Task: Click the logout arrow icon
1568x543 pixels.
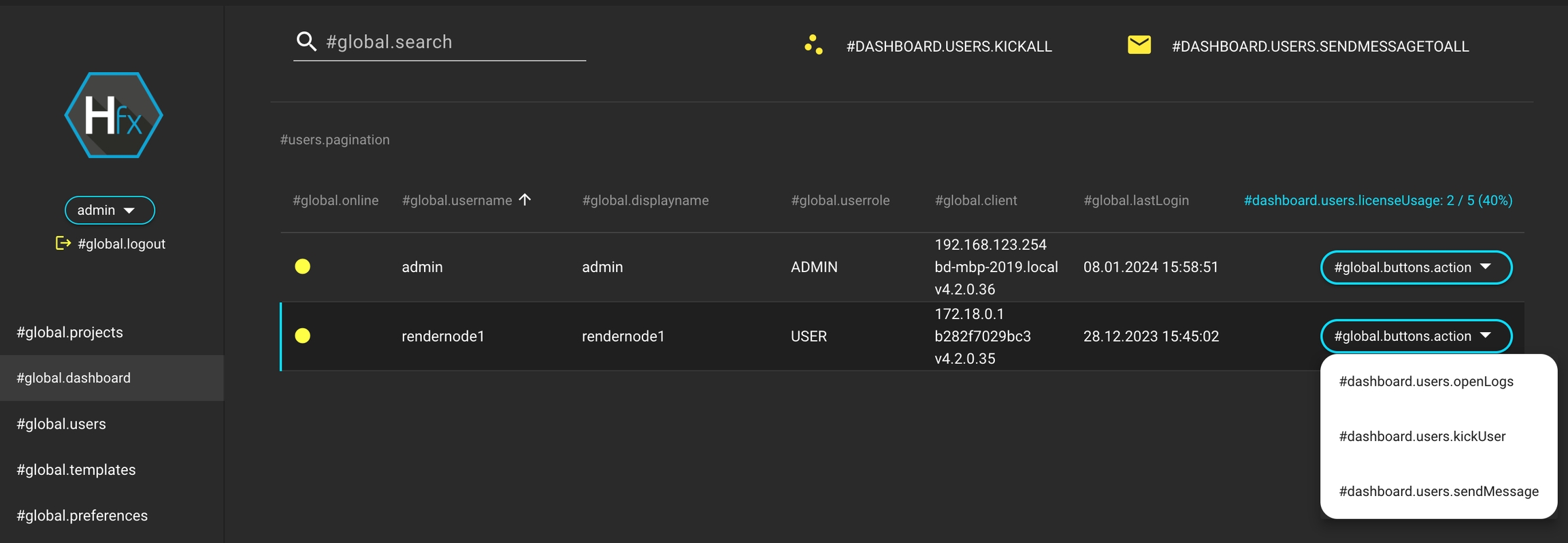Action: pos(63,244)
